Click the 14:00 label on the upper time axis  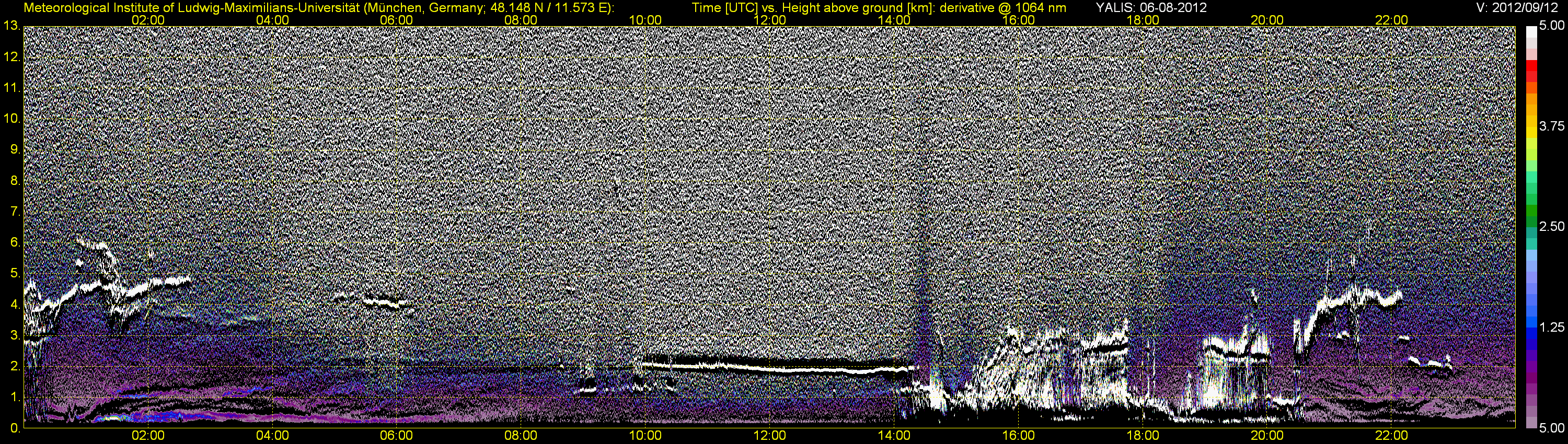894,20
